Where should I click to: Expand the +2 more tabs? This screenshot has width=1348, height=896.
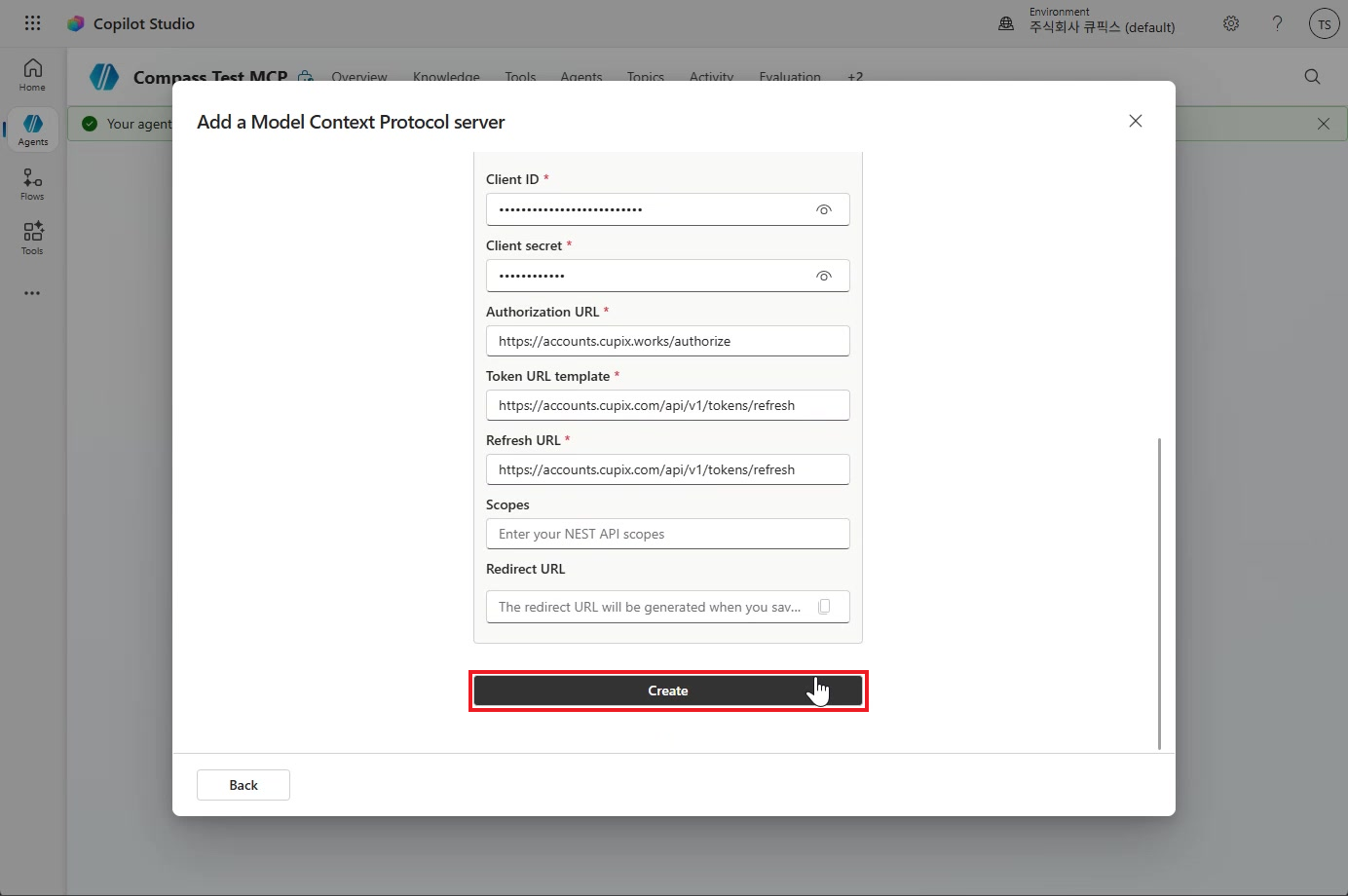pyautogui.click(x=855, y=76)
